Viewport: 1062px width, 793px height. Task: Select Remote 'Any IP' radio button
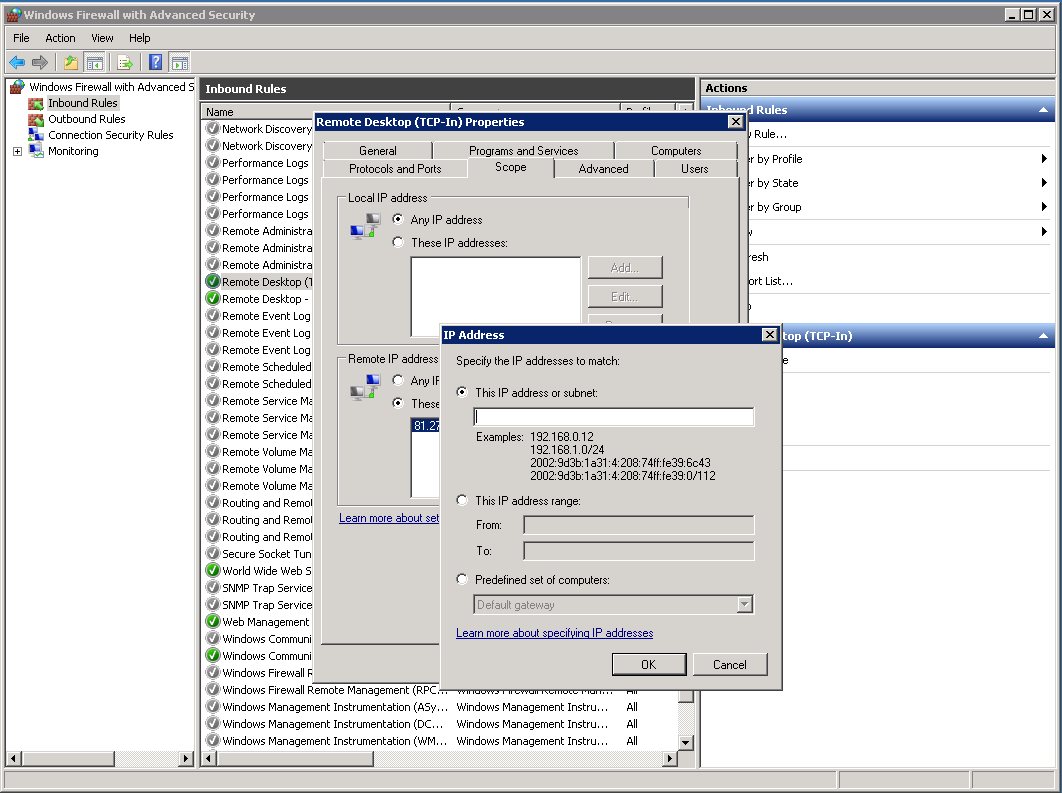click(398, 380)
